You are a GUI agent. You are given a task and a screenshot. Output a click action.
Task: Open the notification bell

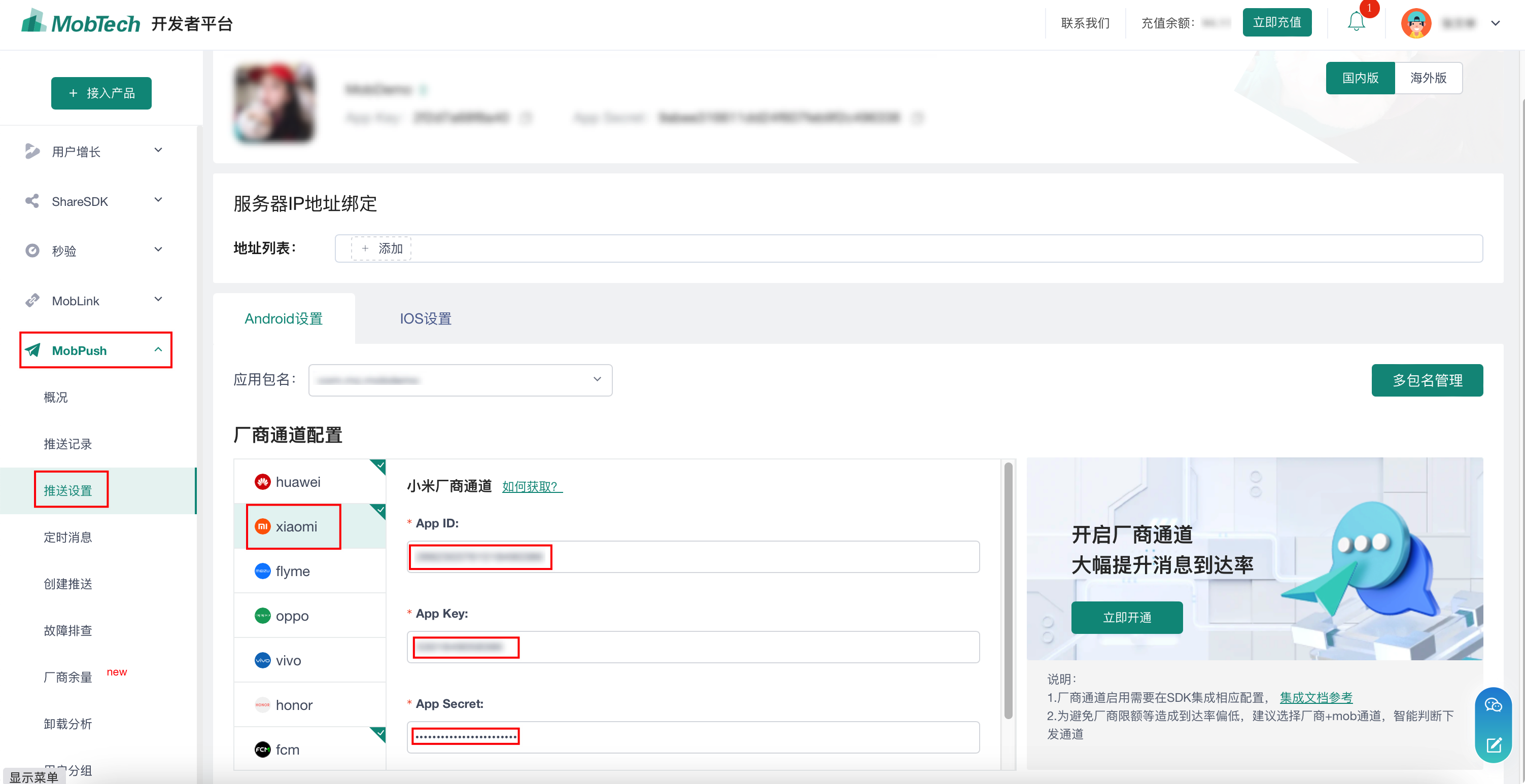click(x=1356, y=22)
